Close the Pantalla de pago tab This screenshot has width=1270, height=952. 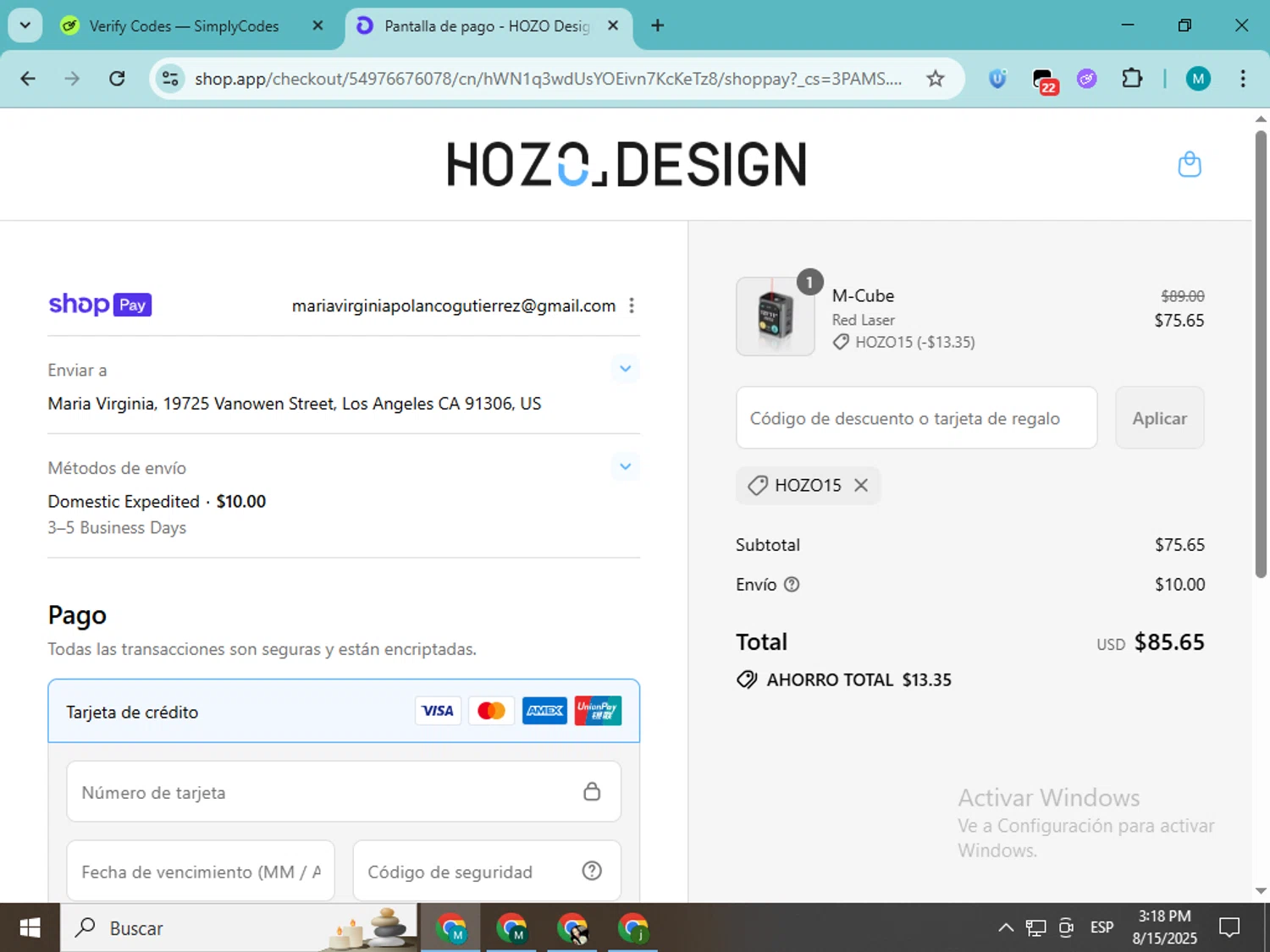(x=613, y=25)
